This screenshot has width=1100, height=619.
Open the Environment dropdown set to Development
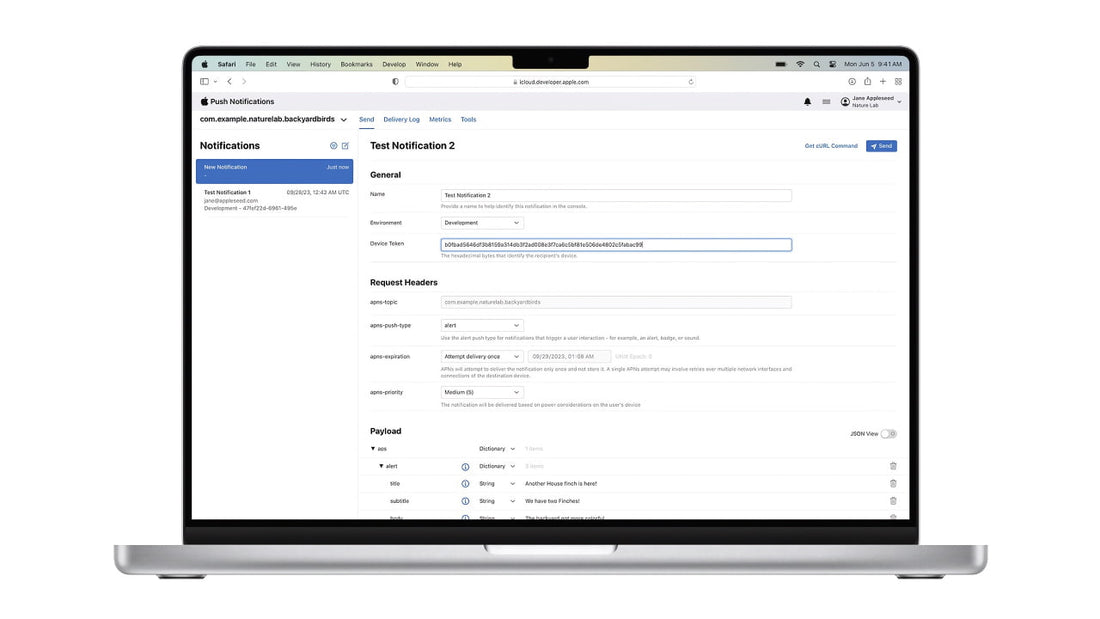(481, 222)
